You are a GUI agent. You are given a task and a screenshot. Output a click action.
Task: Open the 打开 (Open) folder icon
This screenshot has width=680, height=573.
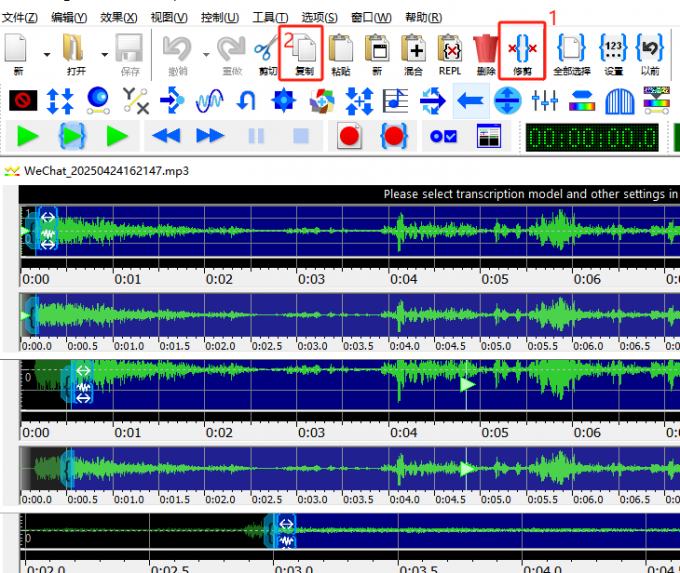tap(75, 50)
